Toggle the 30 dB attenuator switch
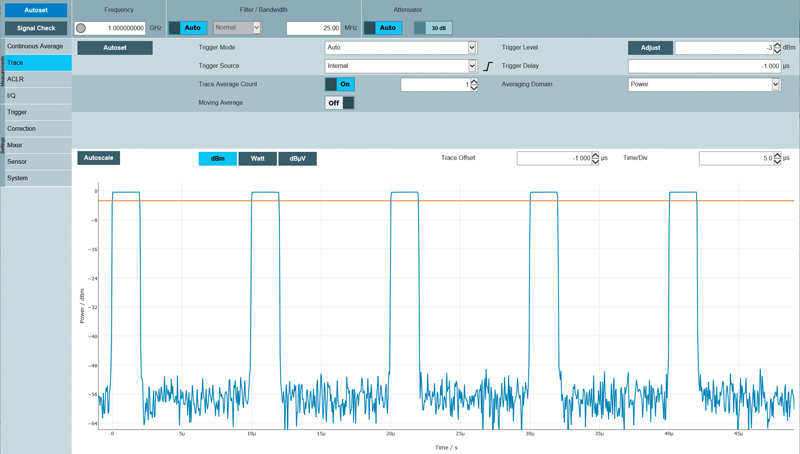Screen dimensions: 800x454 coord(433,28)
